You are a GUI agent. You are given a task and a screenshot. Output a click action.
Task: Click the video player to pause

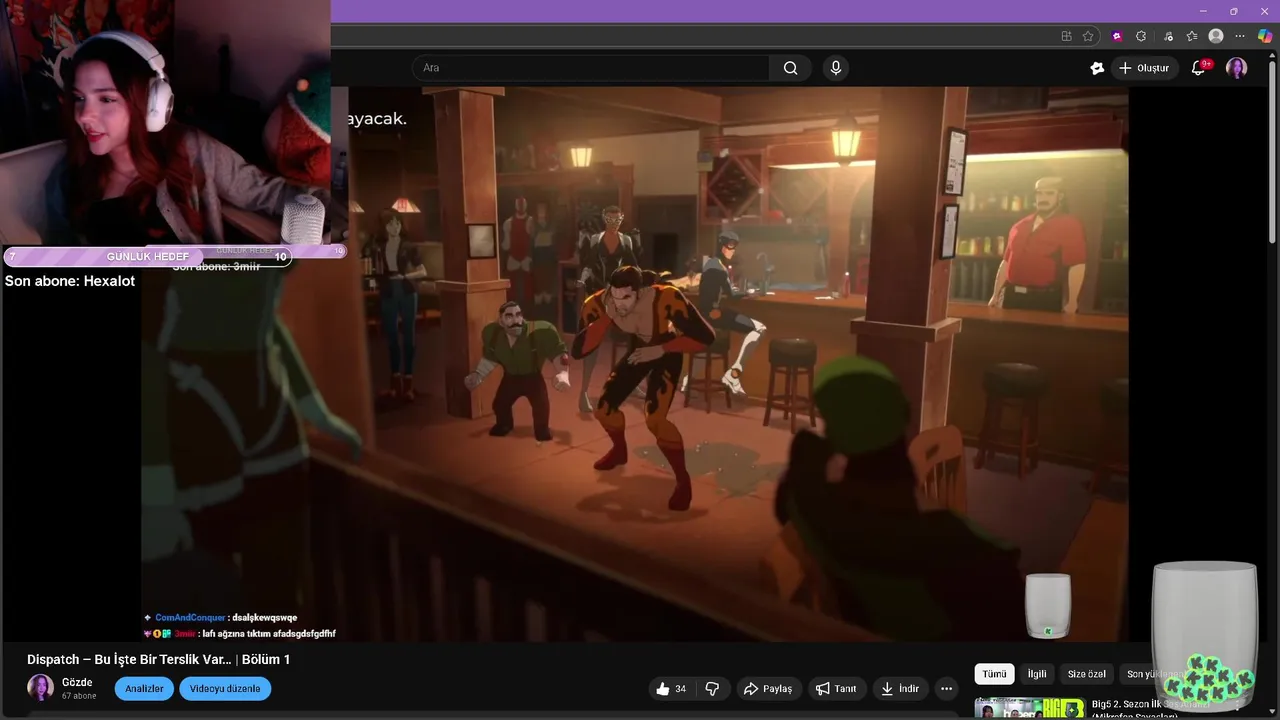click(x=634, y=364)
